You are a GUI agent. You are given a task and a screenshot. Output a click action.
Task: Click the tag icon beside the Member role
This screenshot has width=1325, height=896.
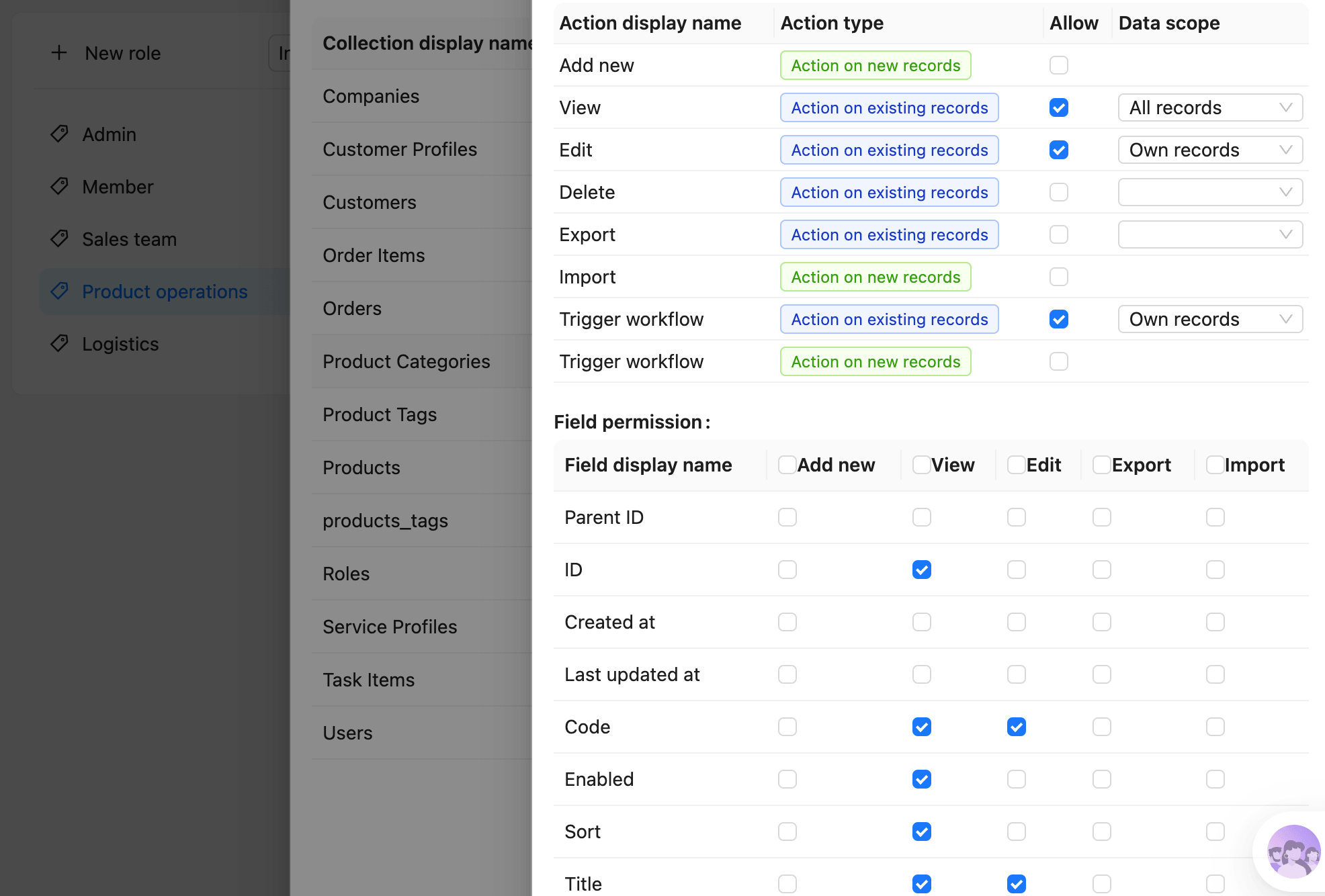[x=59, y=186]
